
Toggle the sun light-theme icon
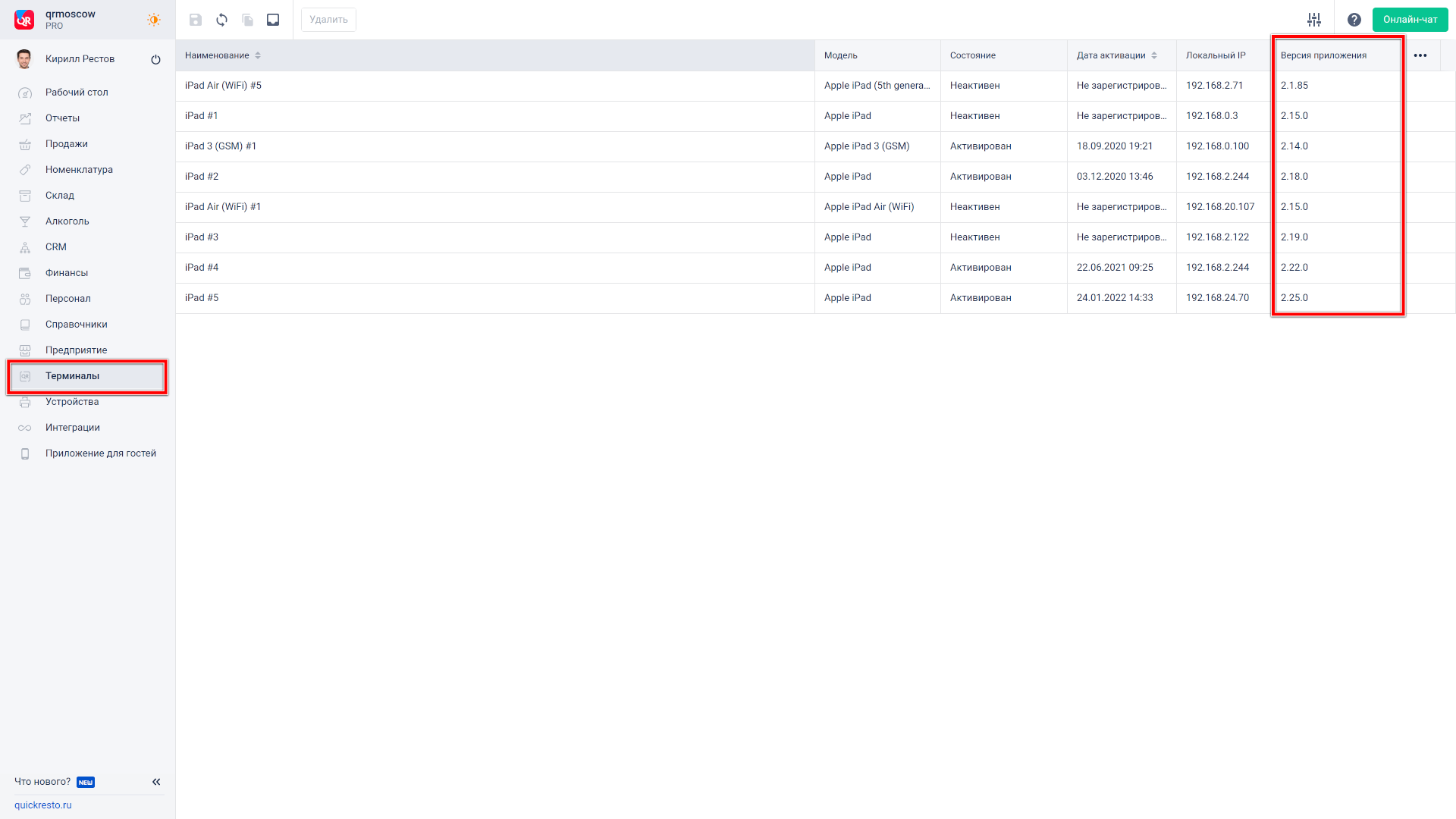coord(154,20)
